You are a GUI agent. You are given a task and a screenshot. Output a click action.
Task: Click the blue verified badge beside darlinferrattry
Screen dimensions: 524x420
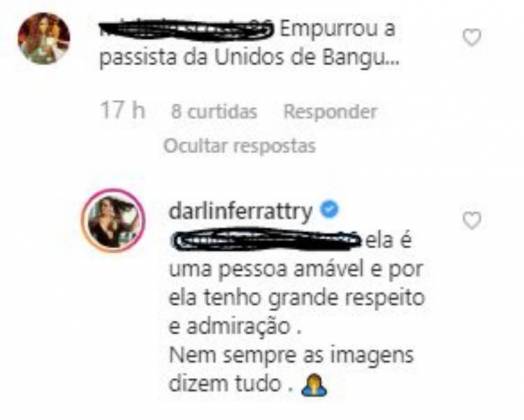[x=330, y=210]
